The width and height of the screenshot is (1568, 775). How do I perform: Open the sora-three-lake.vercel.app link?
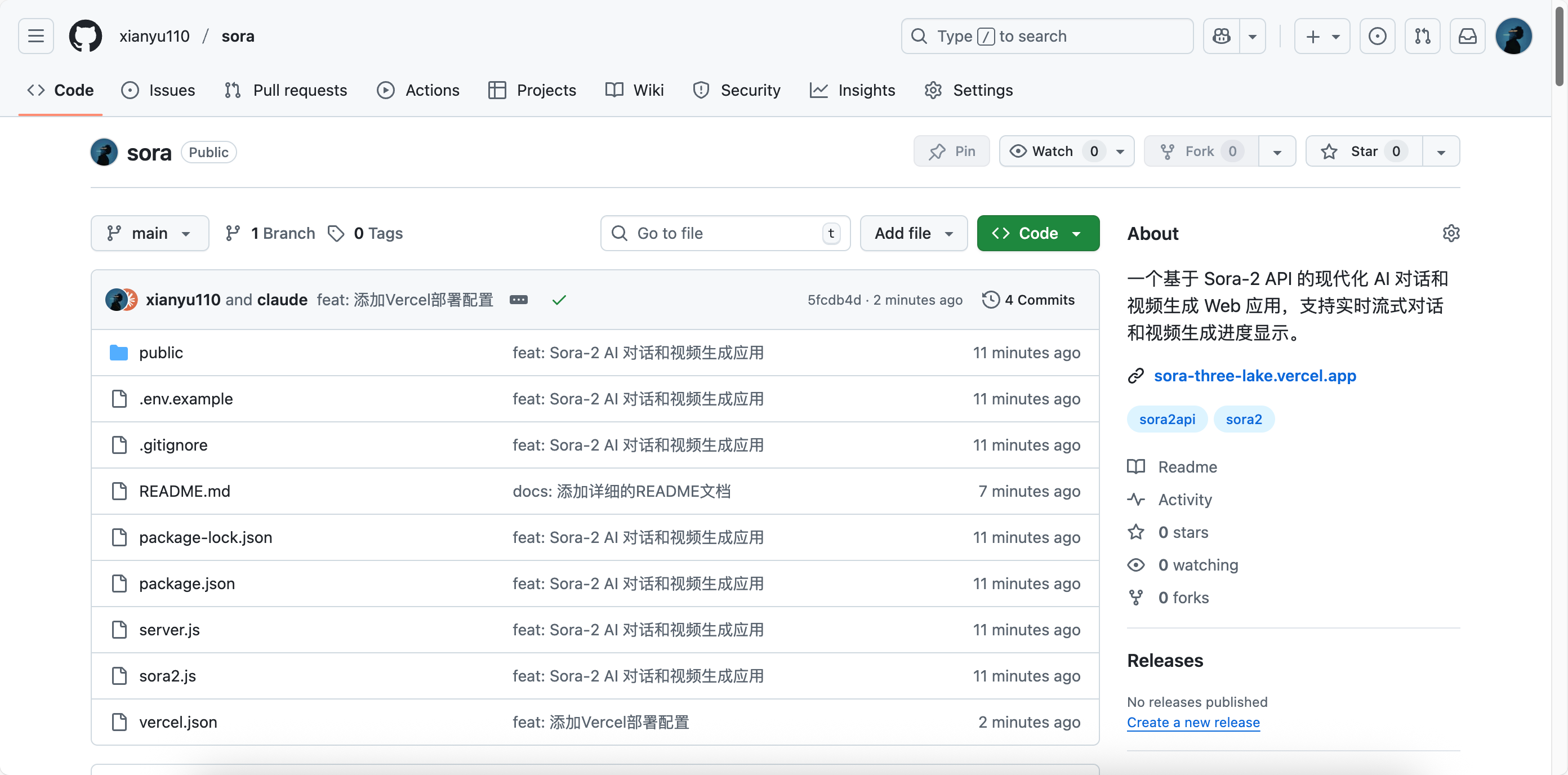(x=1254, y=376)
